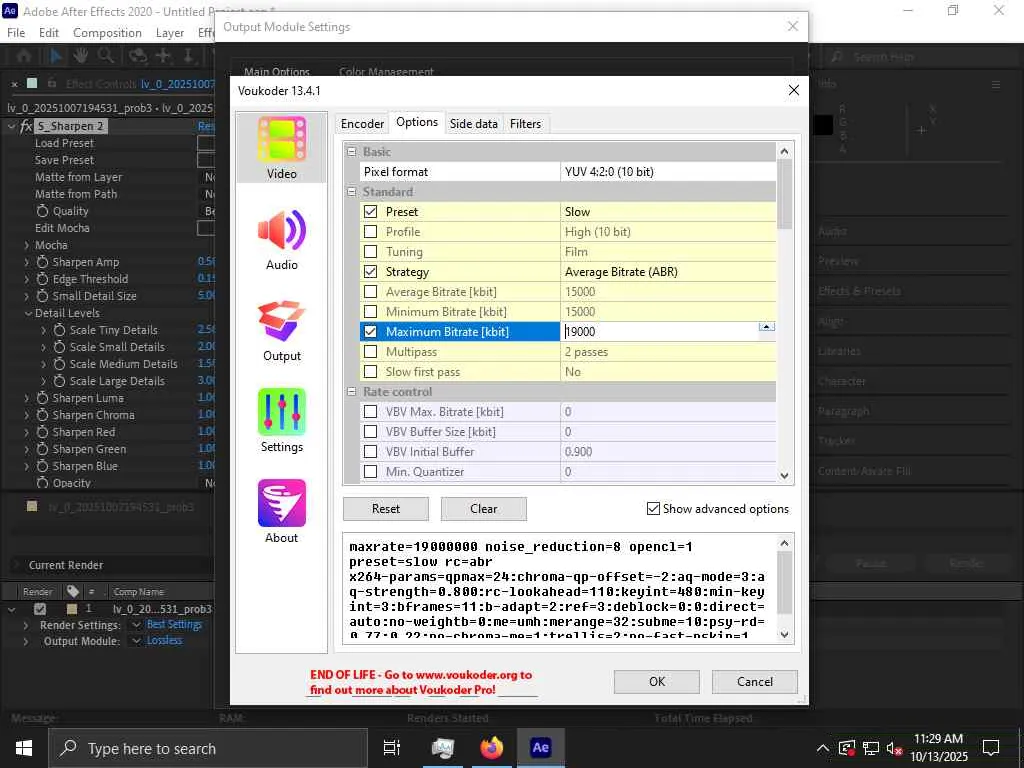This screenshot has height=768, width=1024.
Task: Expand the Mocha property group
Action: [27, 246]
